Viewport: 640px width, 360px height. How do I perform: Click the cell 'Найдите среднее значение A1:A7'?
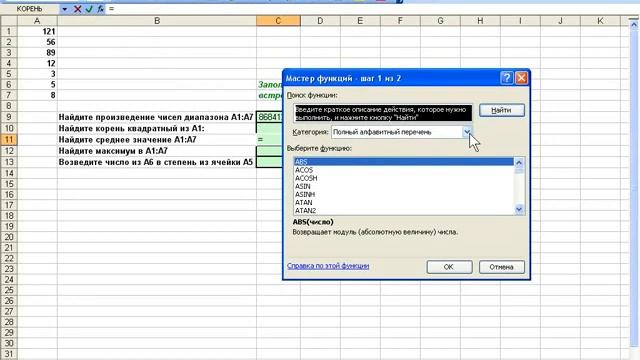(x=157, y=140)
